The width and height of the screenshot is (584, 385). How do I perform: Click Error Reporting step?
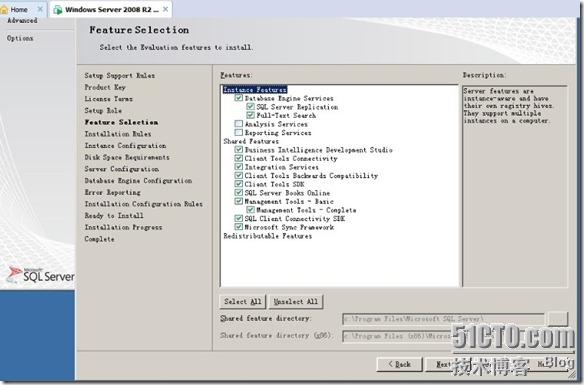pos(112,192)
